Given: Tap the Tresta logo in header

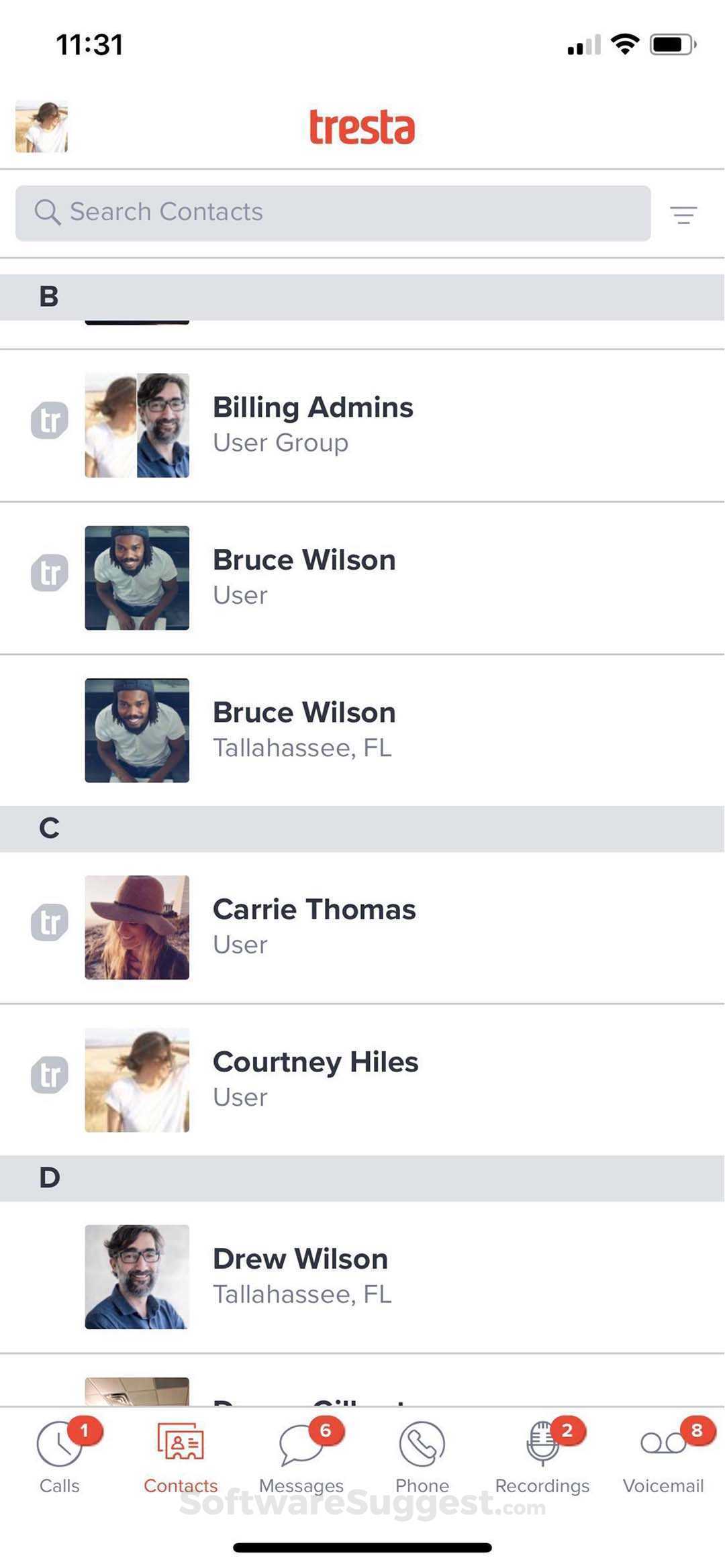Looking at the screenshot, I should [x=362, y=127].
